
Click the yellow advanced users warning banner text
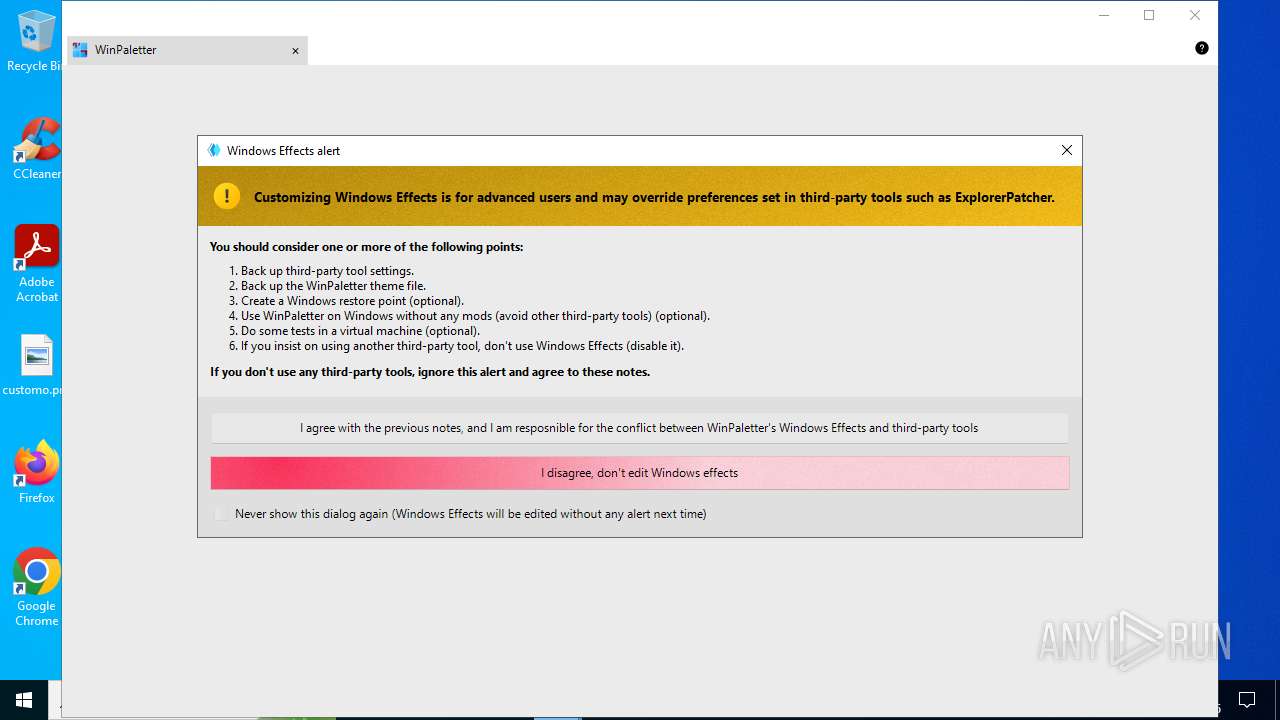(654, 197)
